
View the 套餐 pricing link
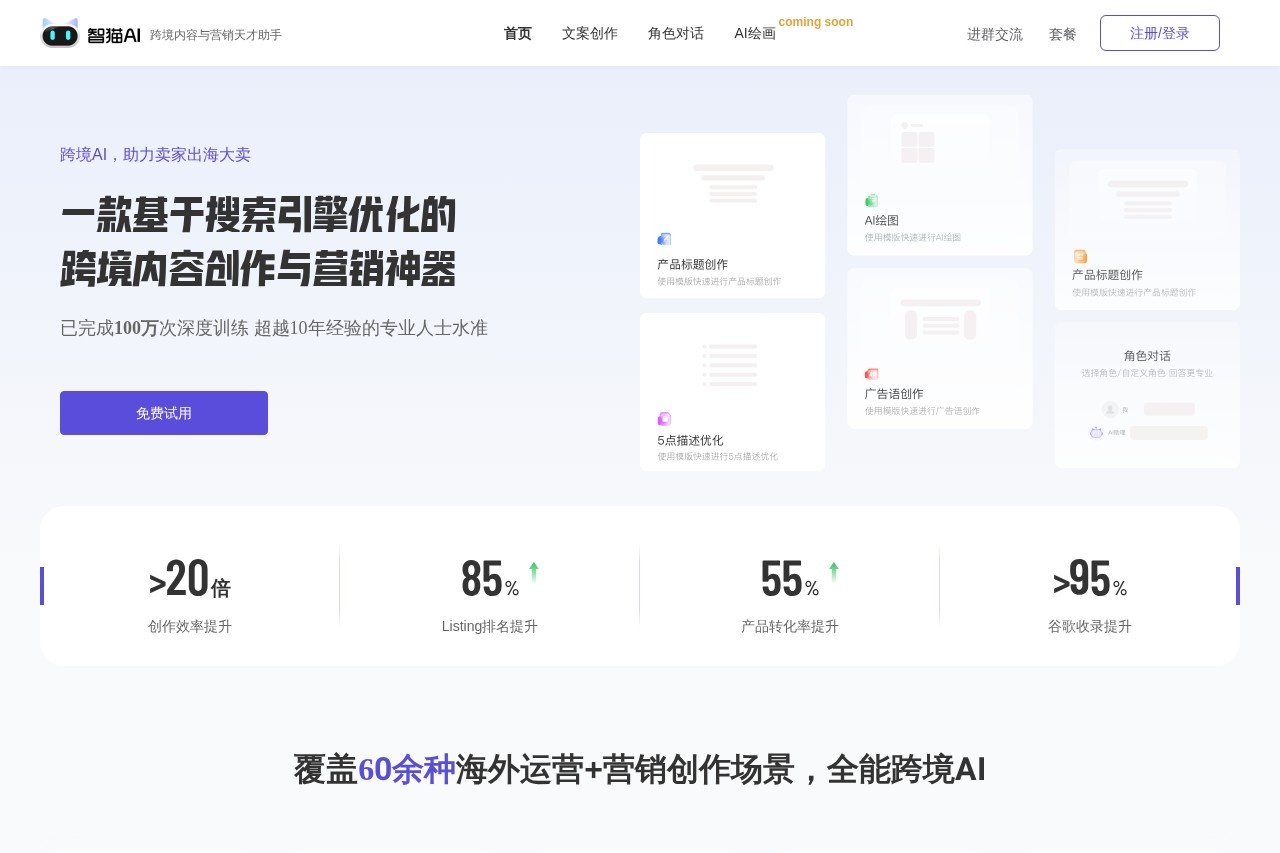coord(1062,34)
